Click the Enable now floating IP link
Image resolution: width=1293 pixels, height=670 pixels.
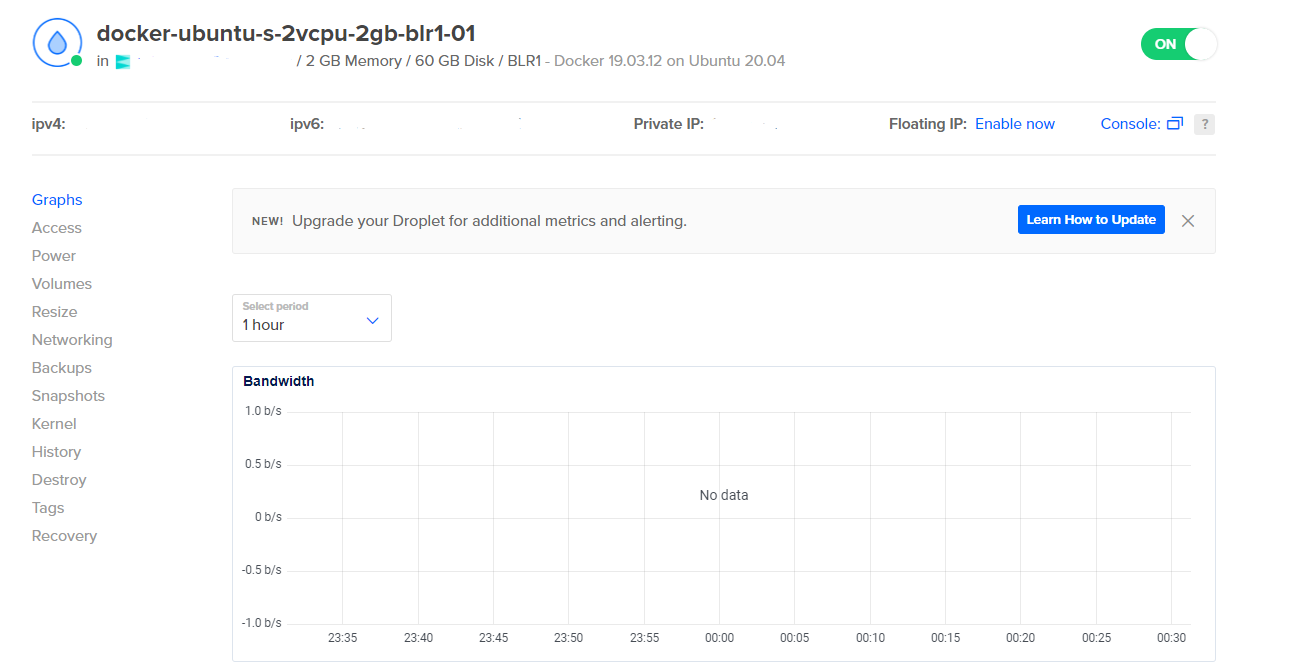click(x=1014, y=124)
